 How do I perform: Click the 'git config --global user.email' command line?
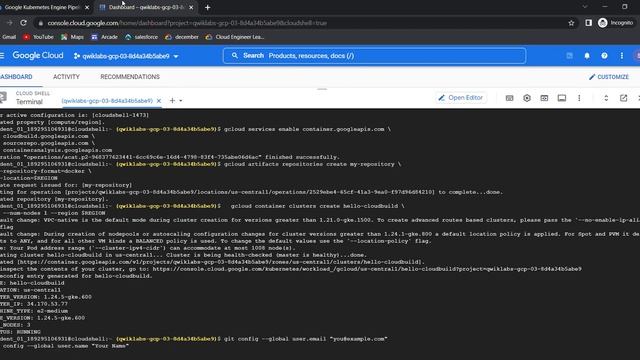pyautogui.click(x=306, y=339)
